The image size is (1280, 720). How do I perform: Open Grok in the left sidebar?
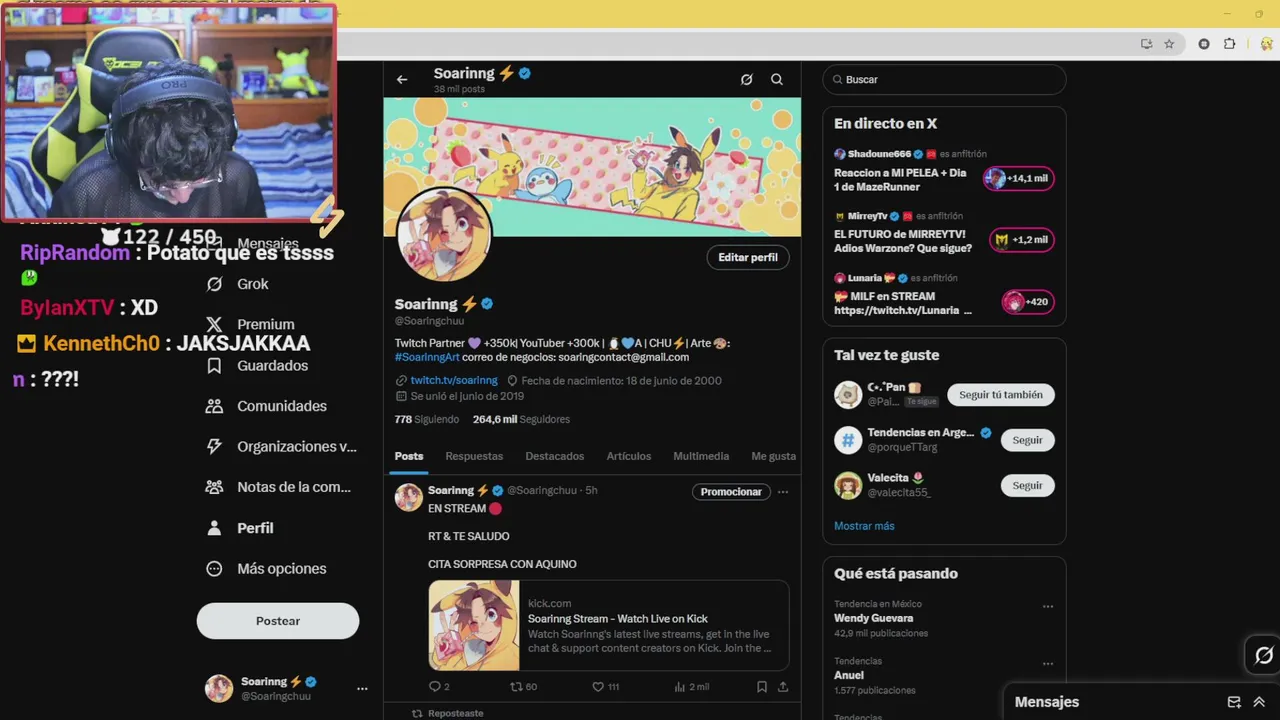point(237,284)
